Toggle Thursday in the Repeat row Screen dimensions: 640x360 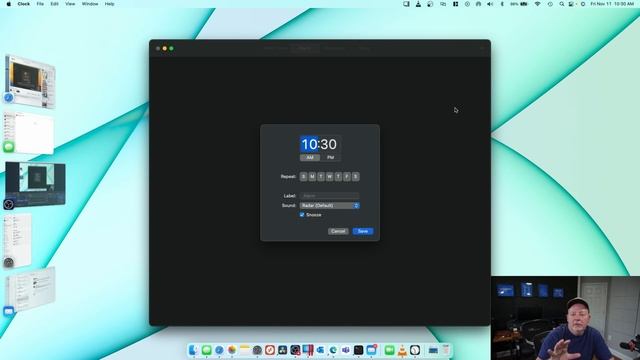338,176
